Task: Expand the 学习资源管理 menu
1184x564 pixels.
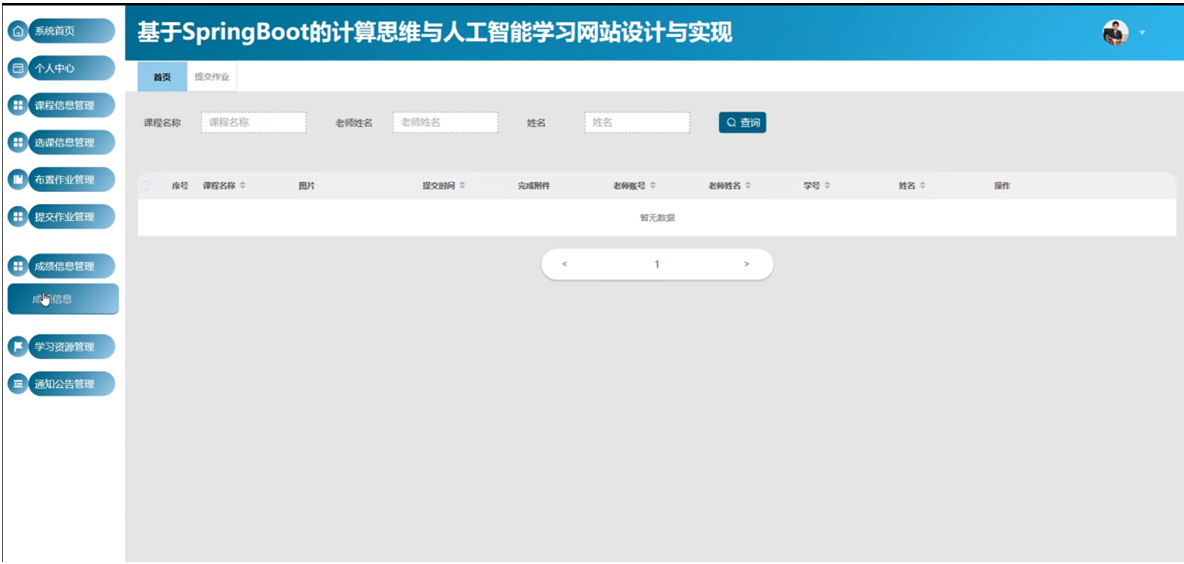Action: pyautogui.click(x=72, y=347)
